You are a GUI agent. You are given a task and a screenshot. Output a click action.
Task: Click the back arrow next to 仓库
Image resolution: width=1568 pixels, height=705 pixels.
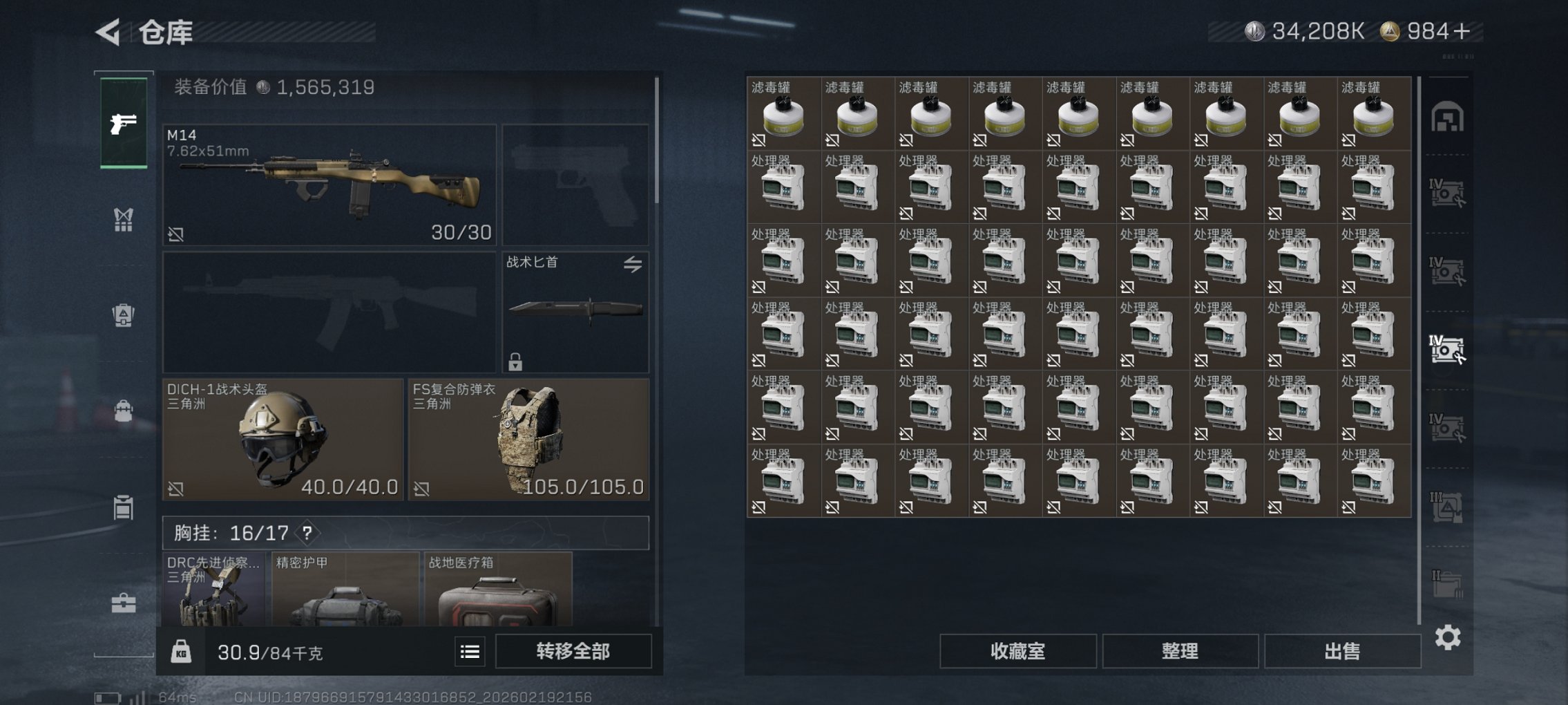click(108, 32)
